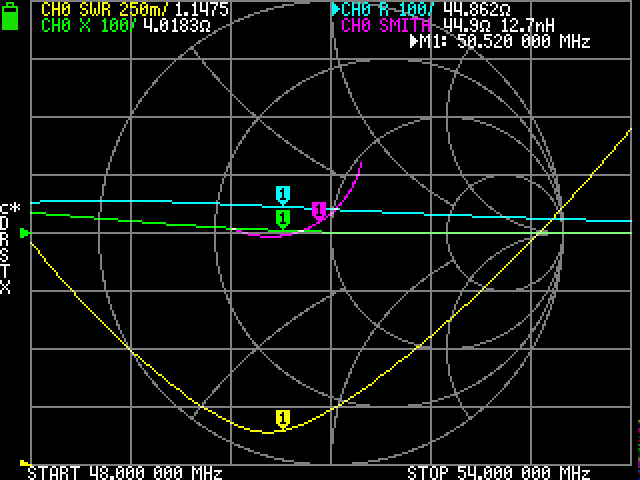This screenshot has width=640, height=480.
Task: Tap the battery indicator icon
Action: pos(10,16)
